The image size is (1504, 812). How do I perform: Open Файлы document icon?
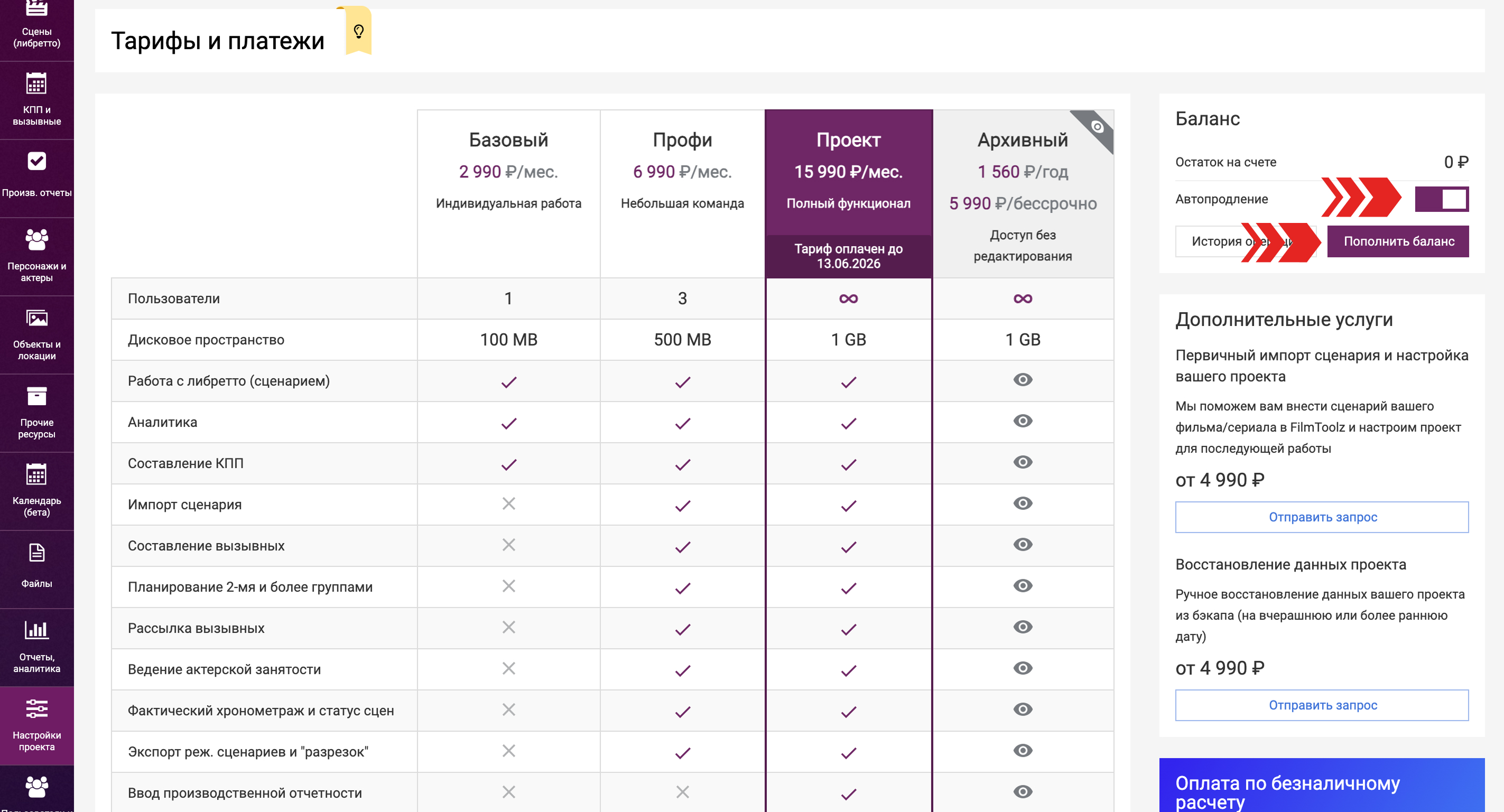[x=36, y=553]
